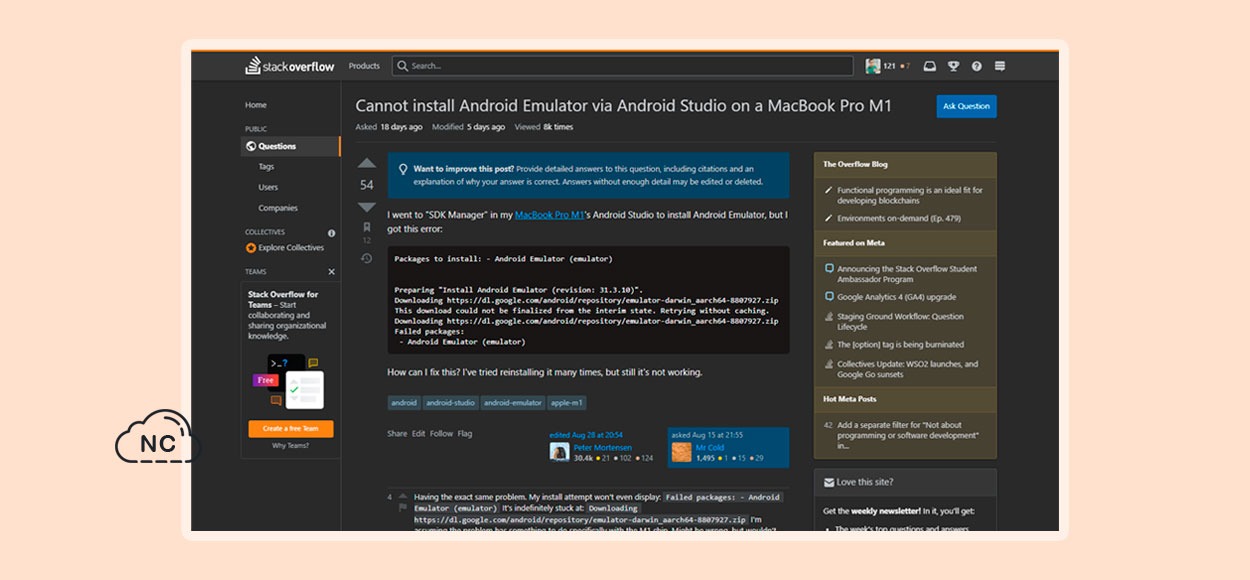Open Explore Collectives link
1250x580 pixels.
[x=285, y=248]
